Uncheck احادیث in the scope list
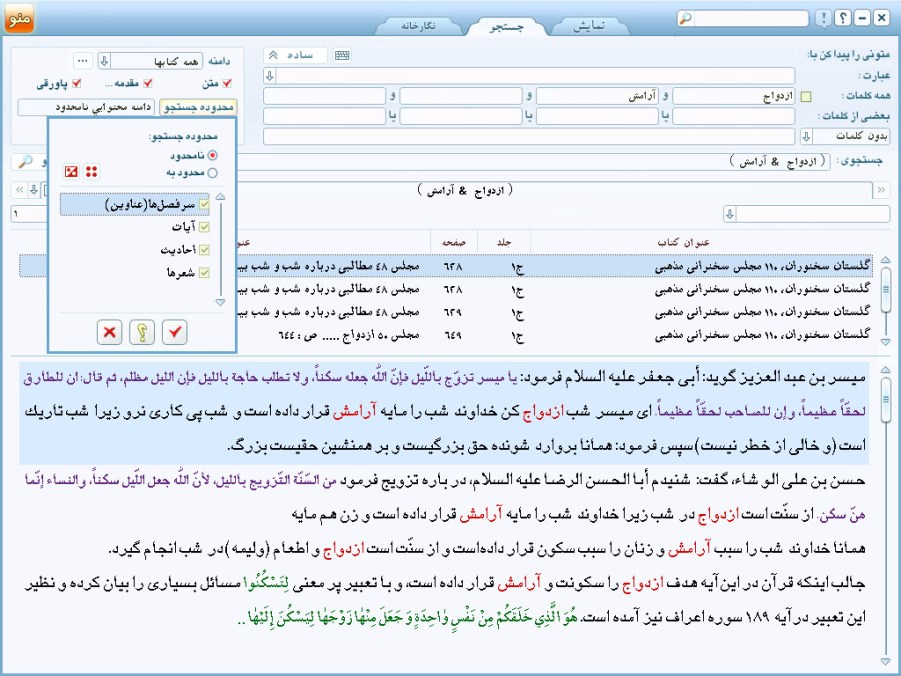 (x=204, y=250)
